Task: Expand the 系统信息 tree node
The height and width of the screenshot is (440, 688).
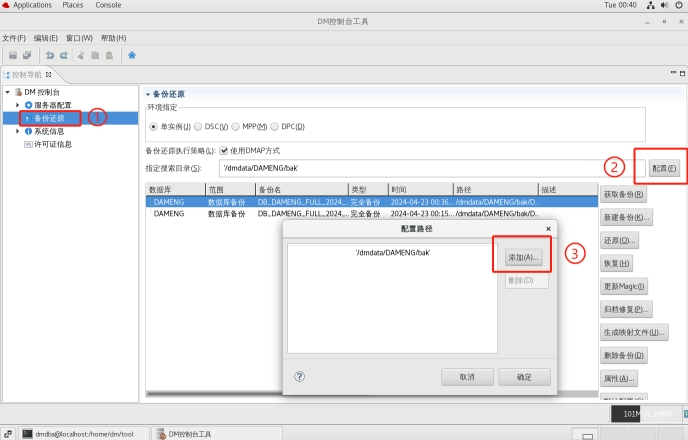Action: 17,131
